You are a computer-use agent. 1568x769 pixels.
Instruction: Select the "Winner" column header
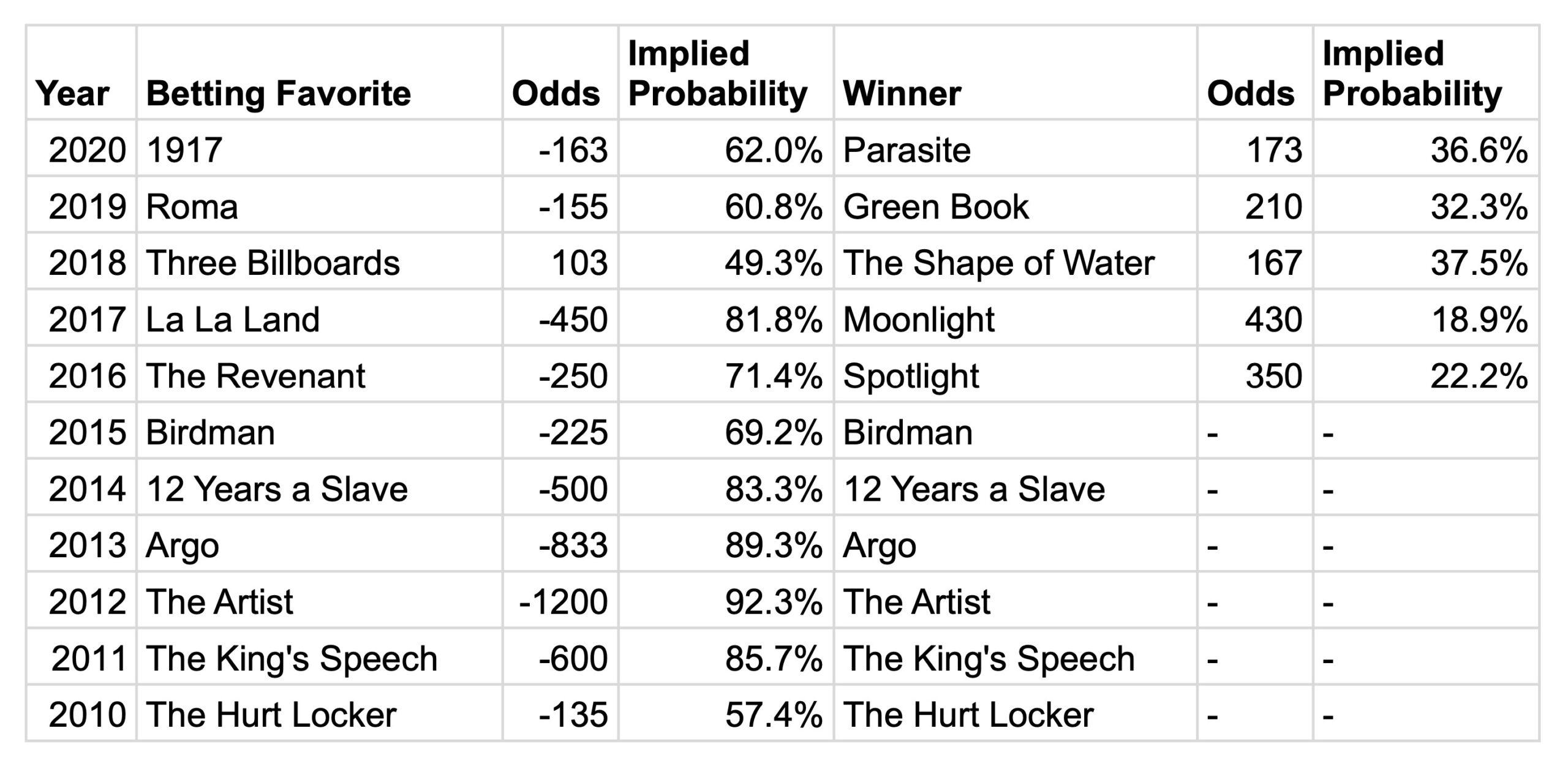click(902, 94)
